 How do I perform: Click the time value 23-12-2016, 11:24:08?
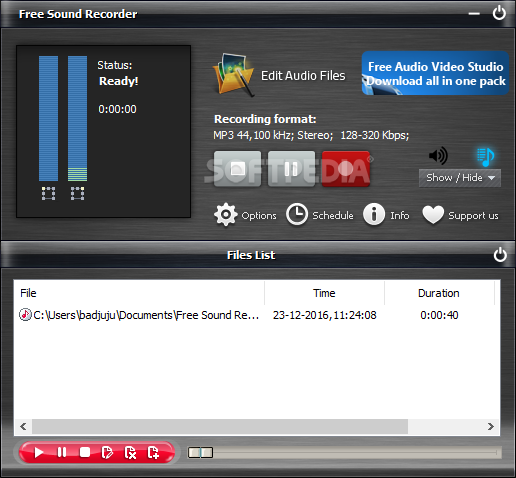[x=325, y=315]
